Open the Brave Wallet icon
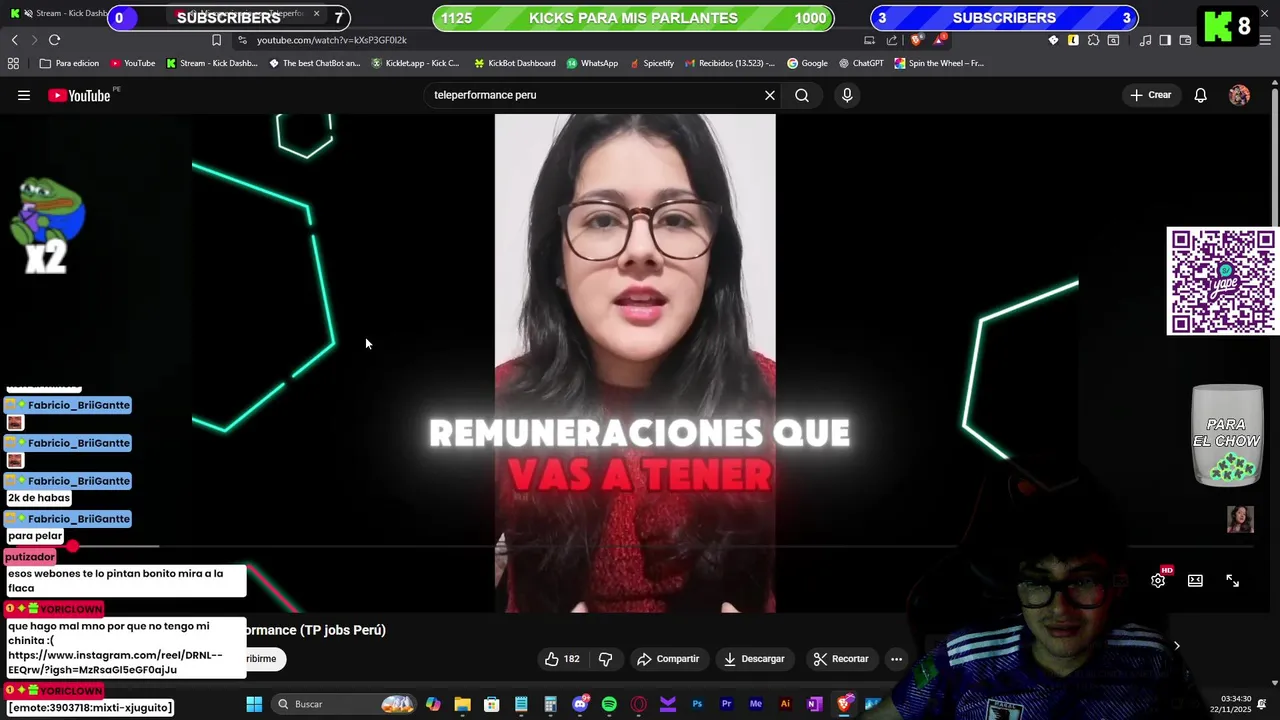Screen dimensions: 1280x720 tap(1185, 40)
